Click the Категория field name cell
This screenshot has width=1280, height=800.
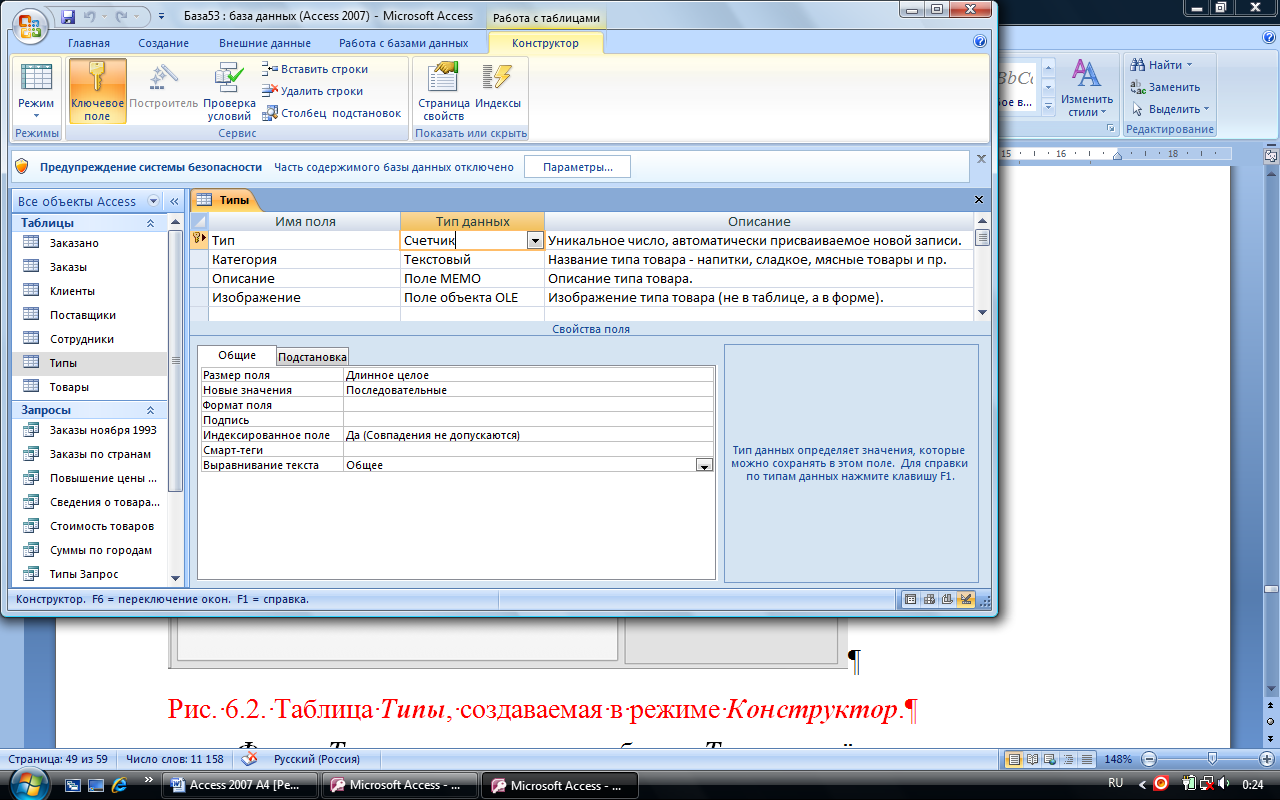[305, 259]
